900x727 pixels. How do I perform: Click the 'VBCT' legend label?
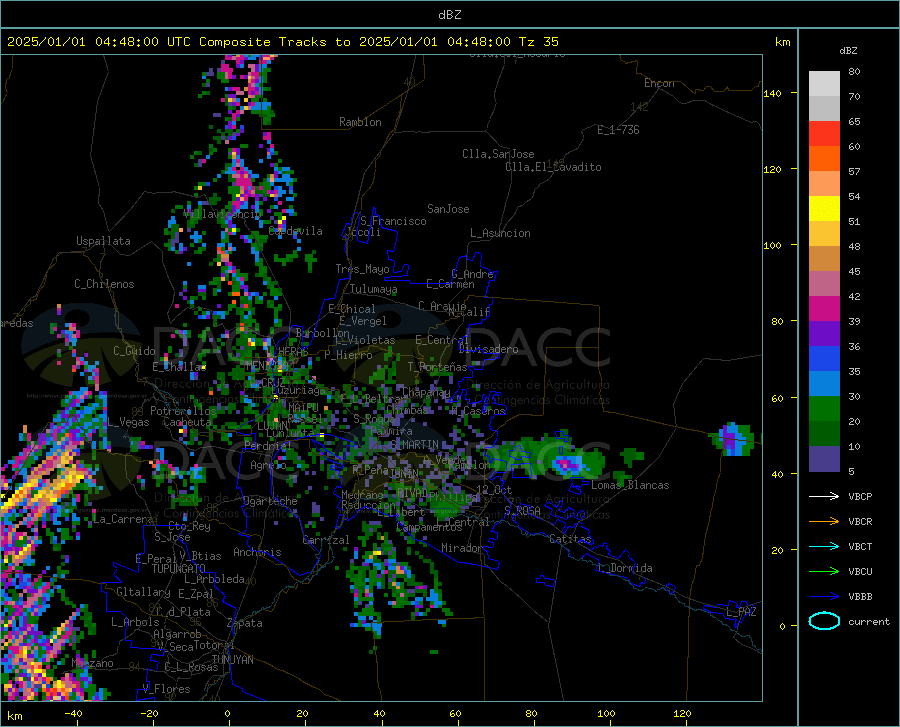(860, 546)
